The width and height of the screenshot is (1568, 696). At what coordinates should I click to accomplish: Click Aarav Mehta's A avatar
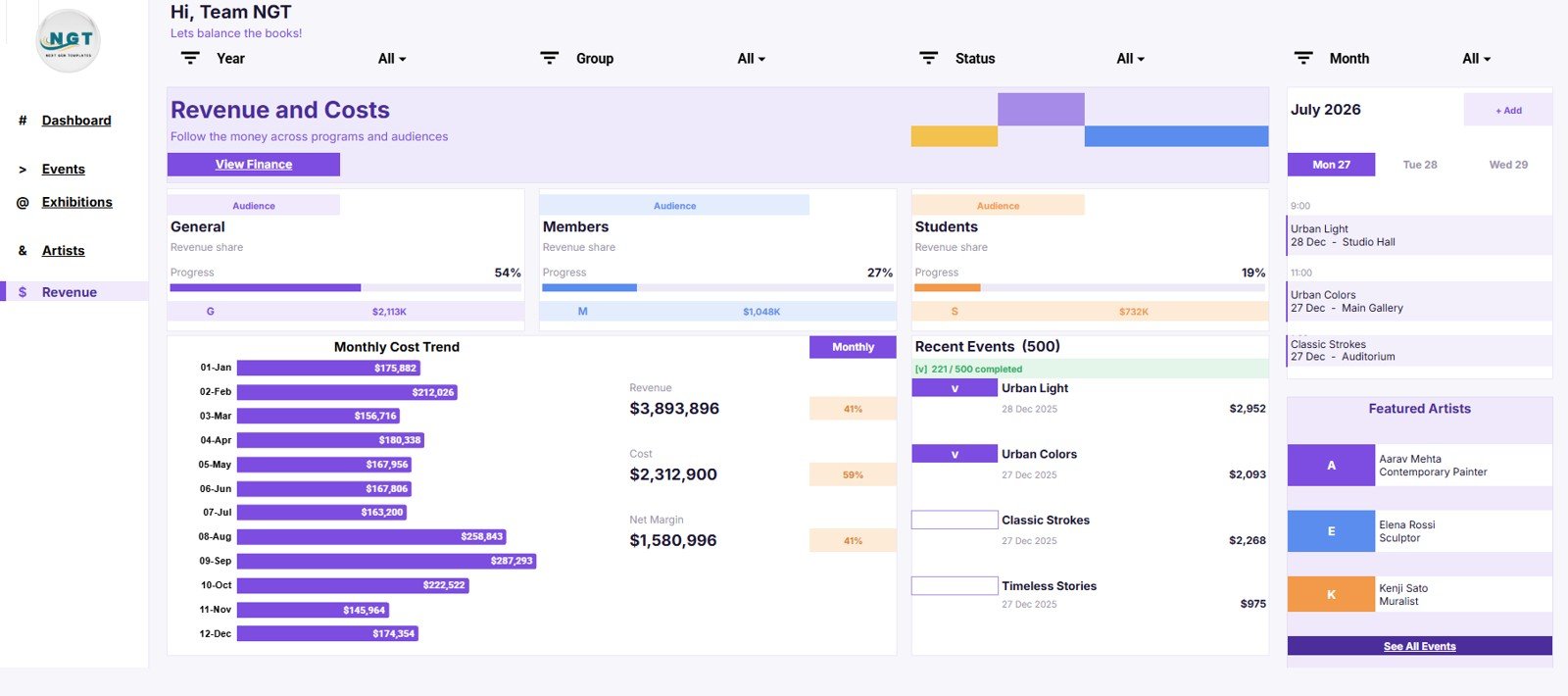pyautogui.click(x=1331, y=466)
